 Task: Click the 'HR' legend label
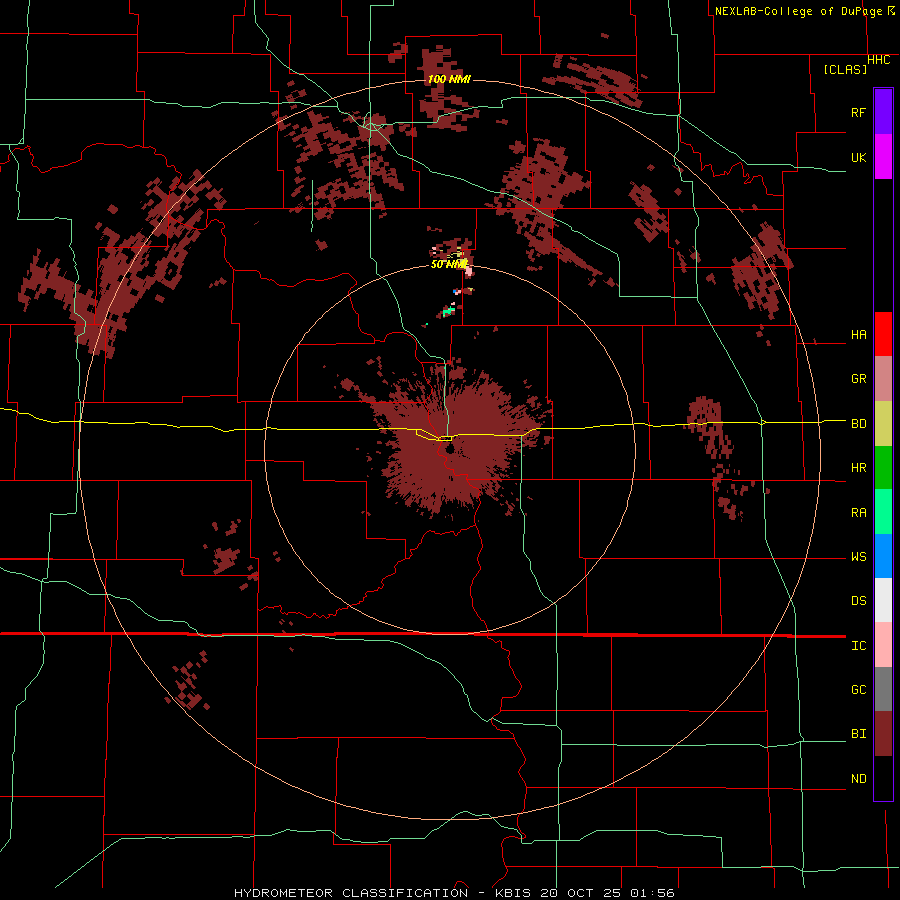tap(858, 468)
